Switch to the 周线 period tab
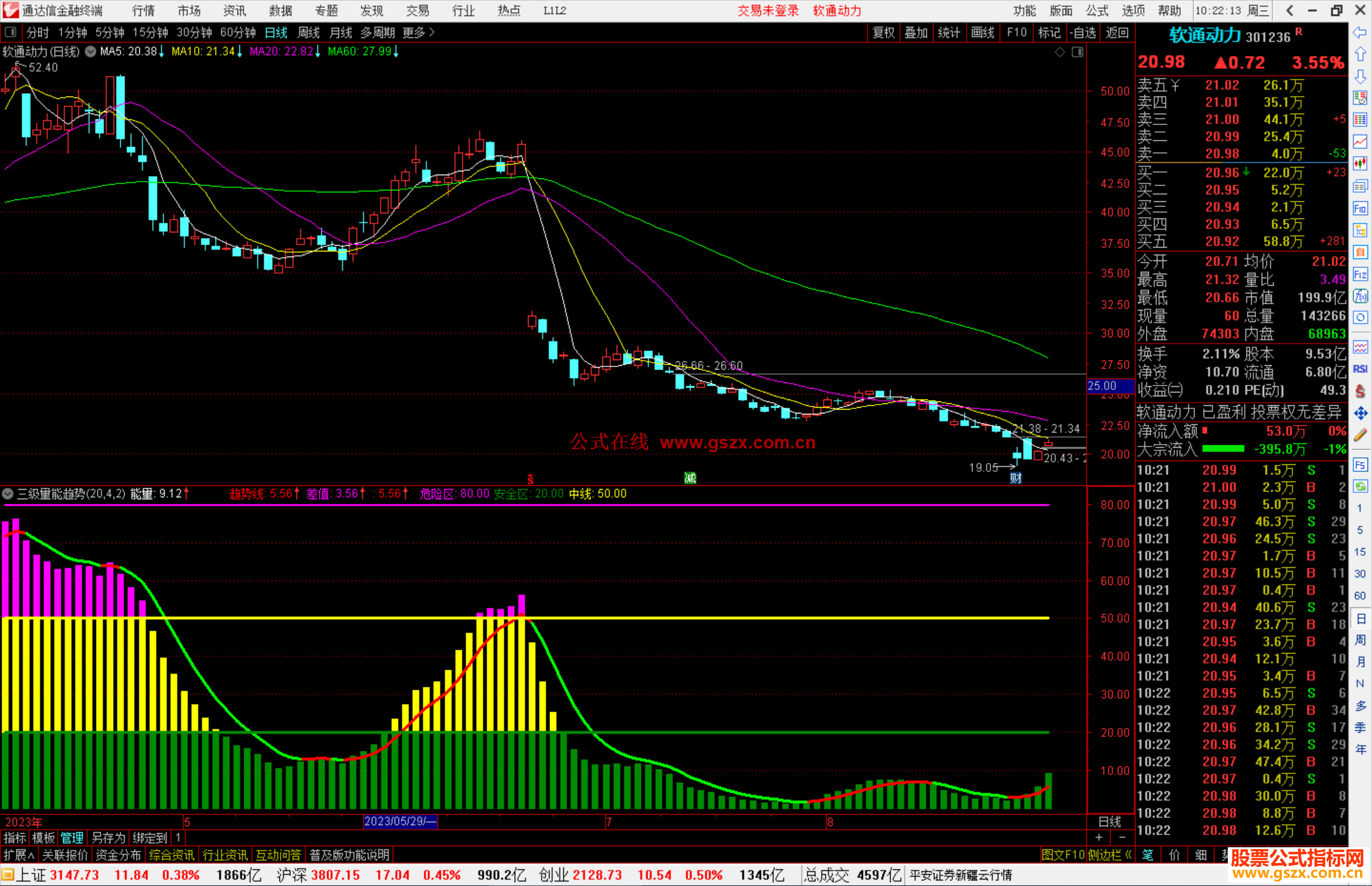Screen dimensions: 1372x886 tap(309, 32)
